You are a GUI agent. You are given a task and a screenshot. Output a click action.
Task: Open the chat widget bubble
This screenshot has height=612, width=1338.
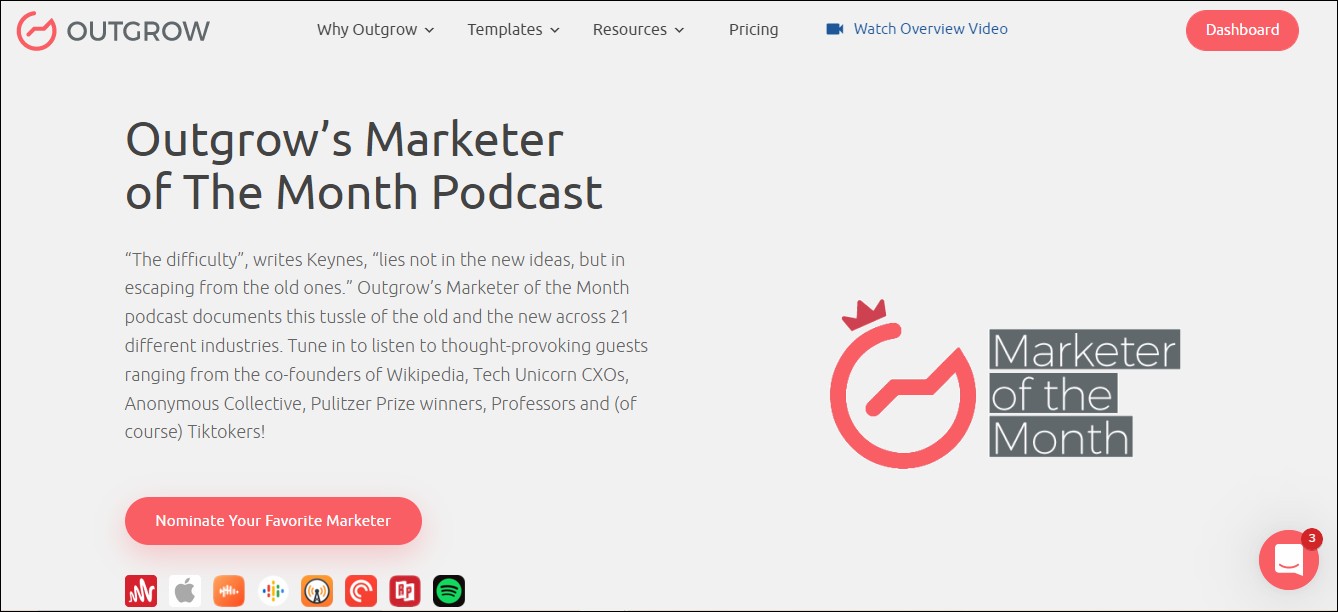tap(1288, 560)
